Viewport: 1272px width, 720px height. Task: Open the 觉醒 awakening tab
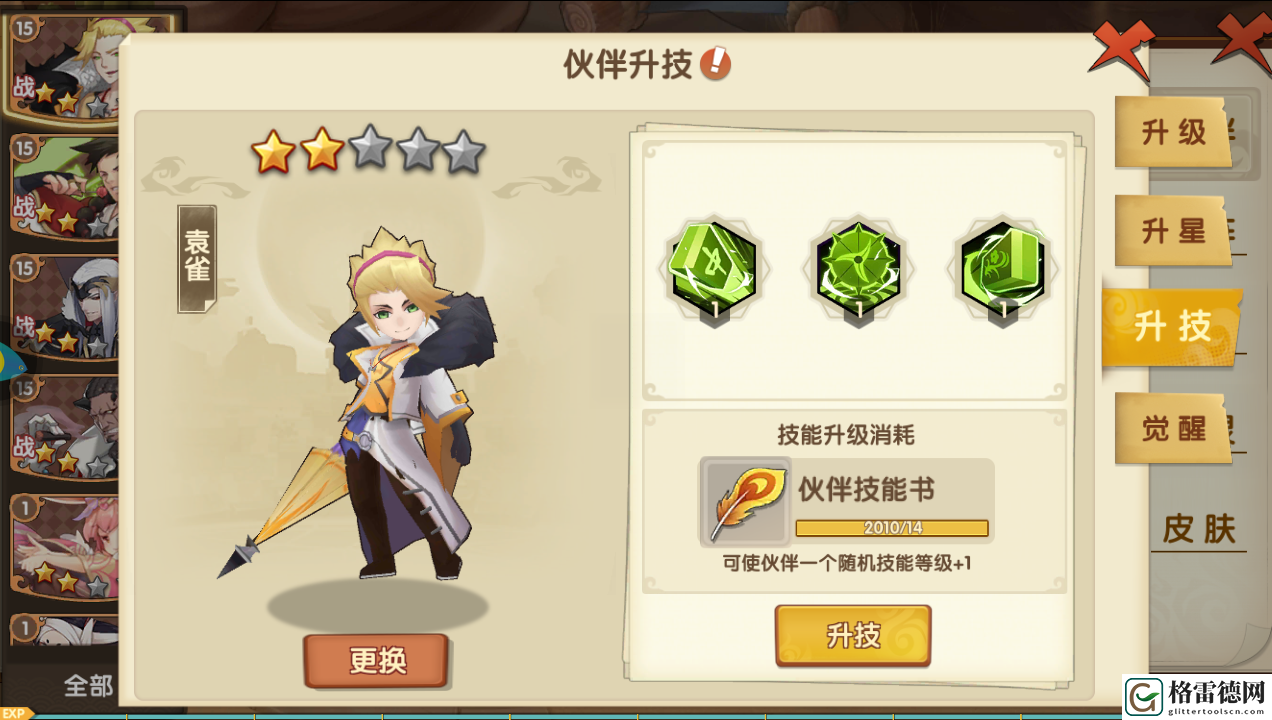point(1173,428)
